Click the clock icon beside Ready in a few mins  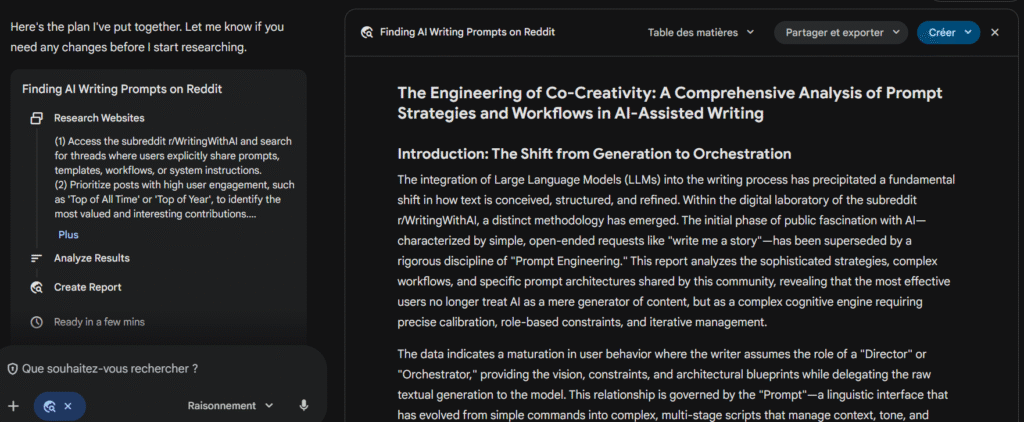point(37,322)
